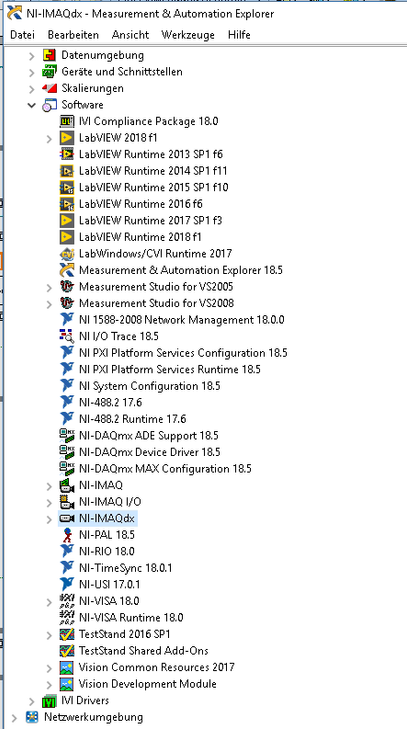Click the LabWindows/CVI Runtime icon

pyautogui.click(x=67, y=254)
